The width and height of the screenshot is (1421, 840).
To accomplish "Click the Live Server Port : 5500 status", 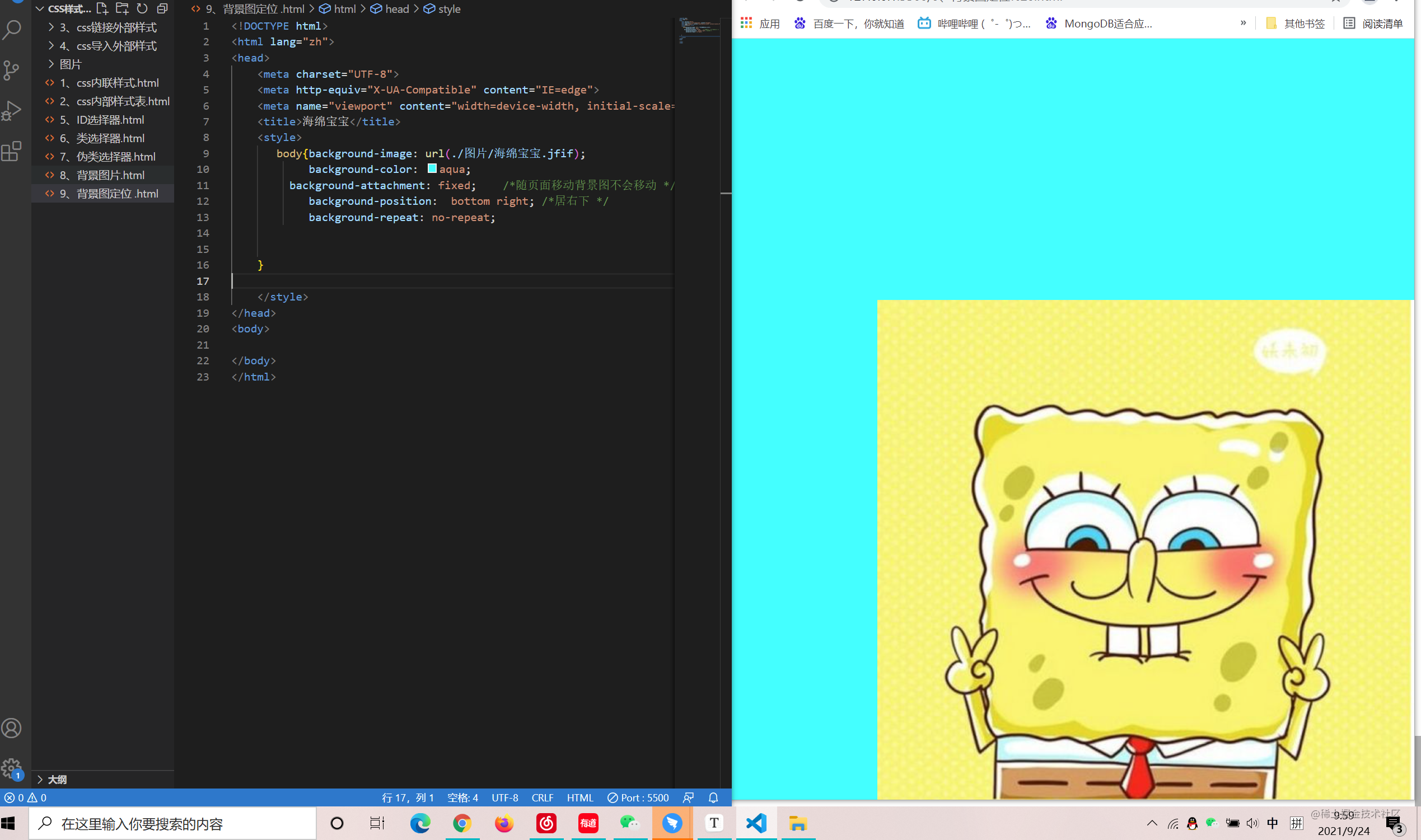I will [638, 797].
